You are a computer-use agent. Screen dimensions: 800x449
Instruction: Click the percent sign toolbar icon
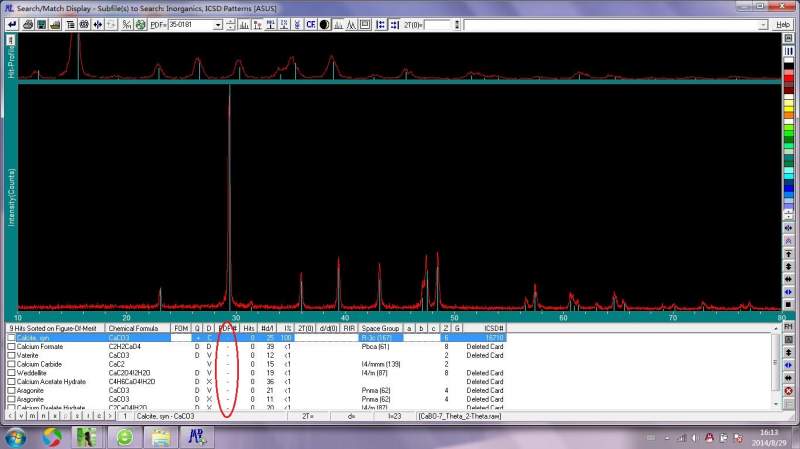tap(127, 24)
